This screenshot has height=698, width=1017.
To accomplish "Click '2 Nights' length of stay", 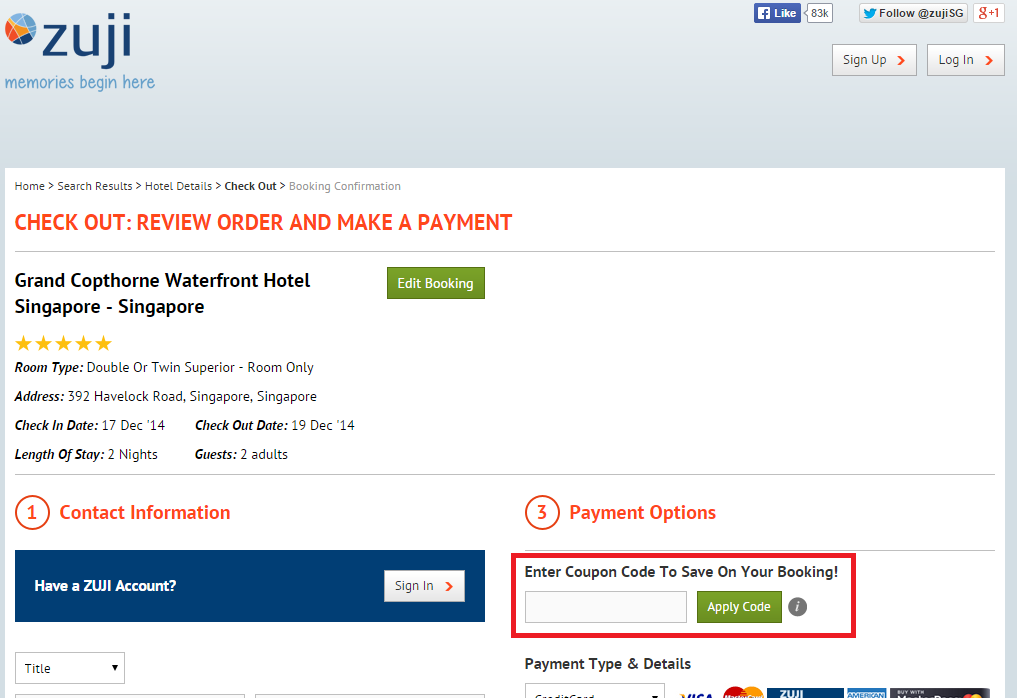I will (133, 455).
